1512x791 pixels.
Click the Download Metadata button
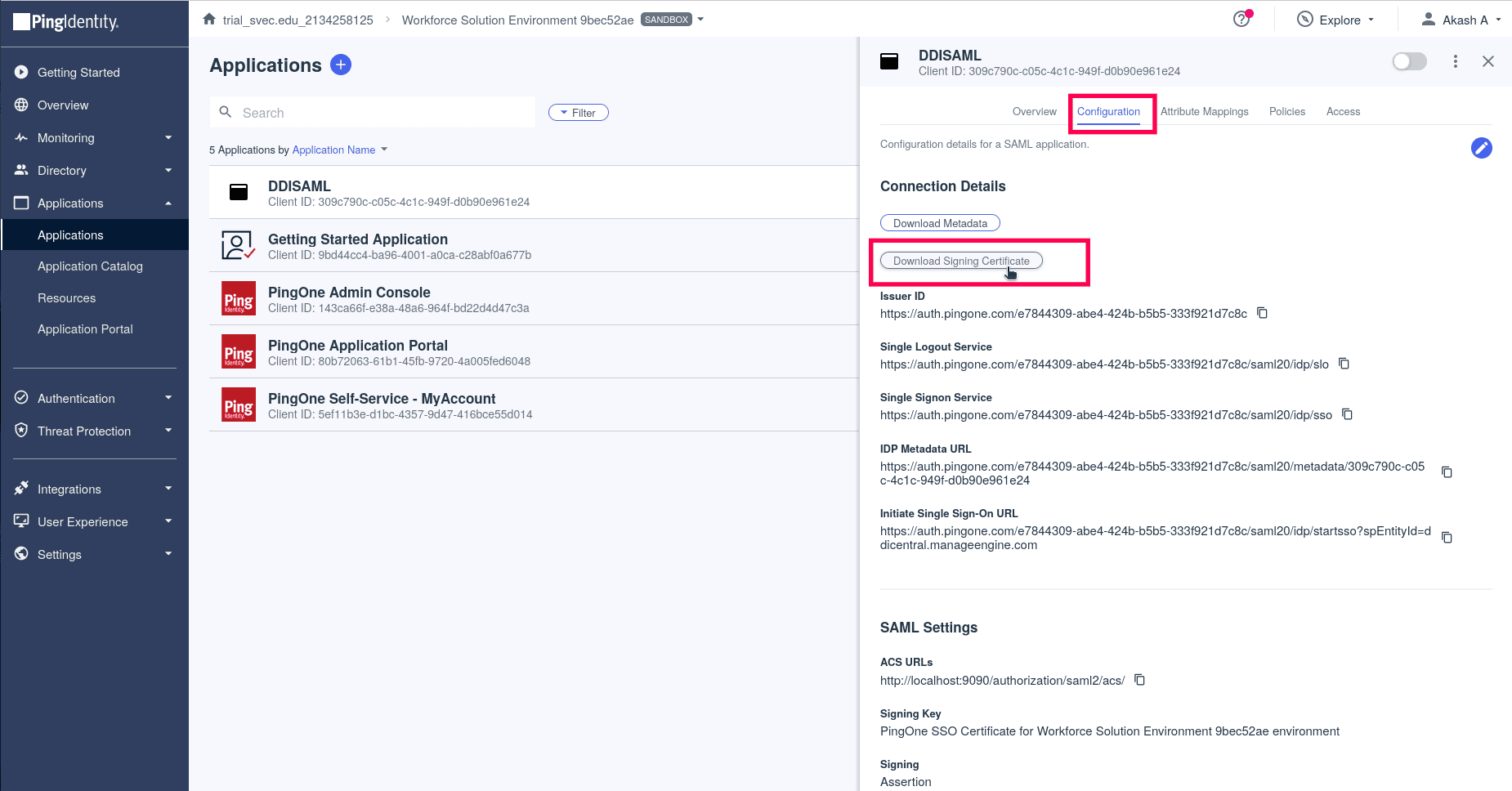click(x=940, y=223)
